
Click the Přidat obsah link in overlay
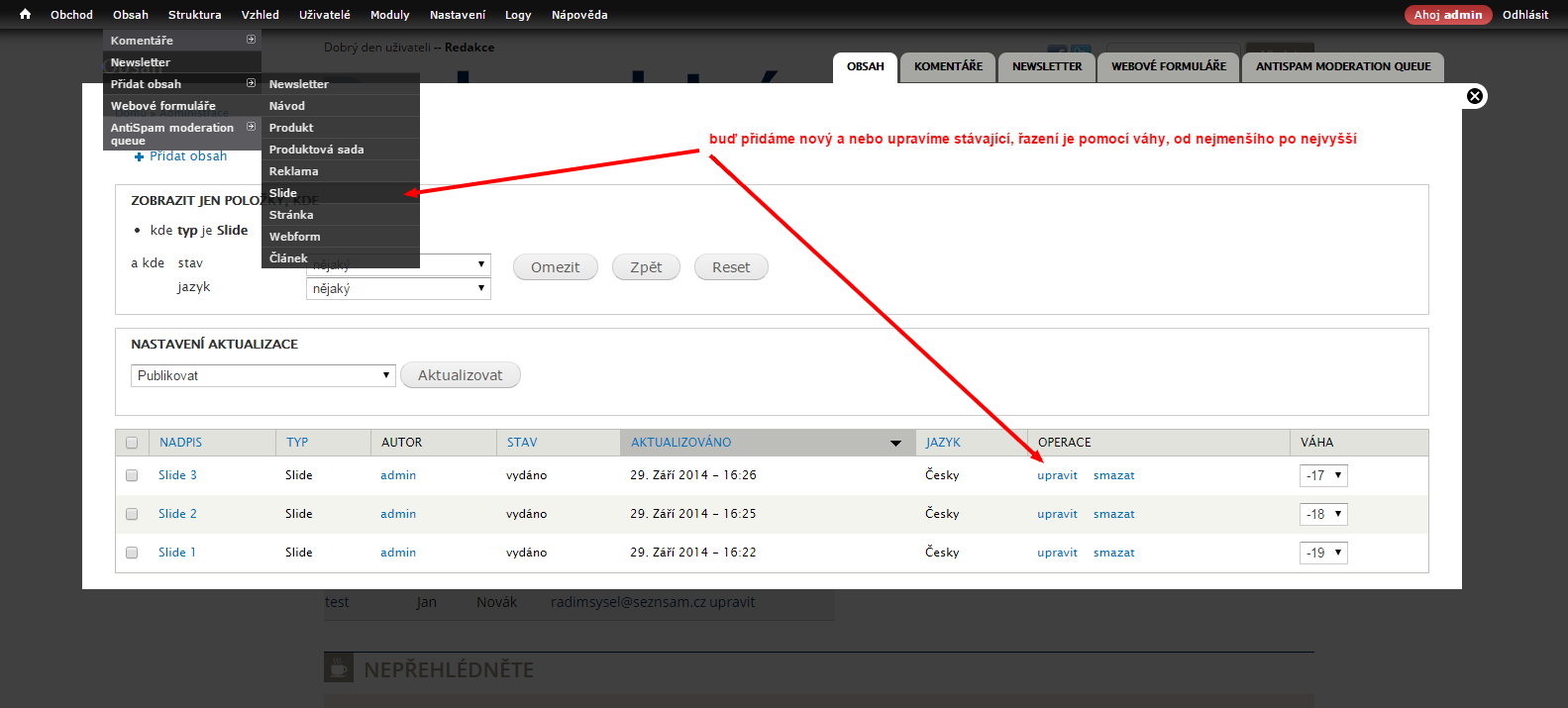[188, 156]
